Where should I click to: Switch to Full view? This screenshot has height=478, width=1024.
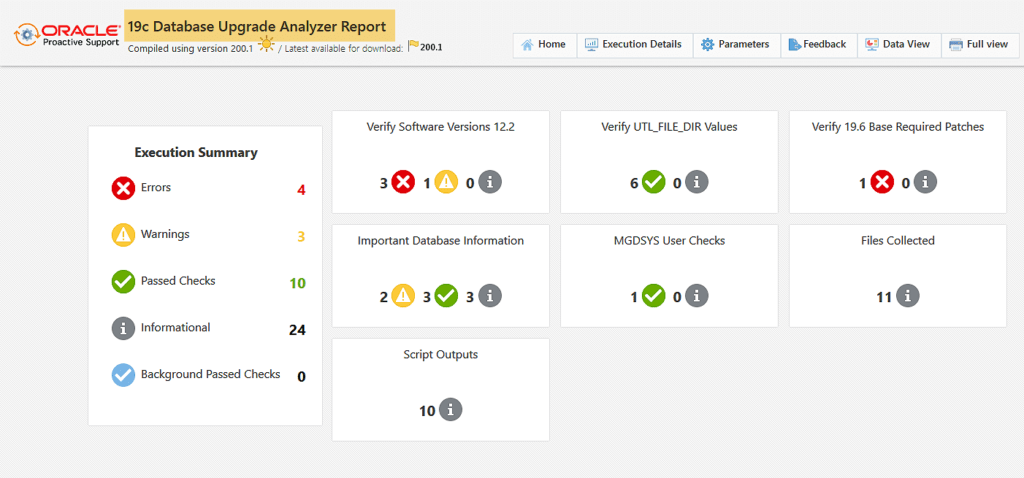(x=980, y=45)
